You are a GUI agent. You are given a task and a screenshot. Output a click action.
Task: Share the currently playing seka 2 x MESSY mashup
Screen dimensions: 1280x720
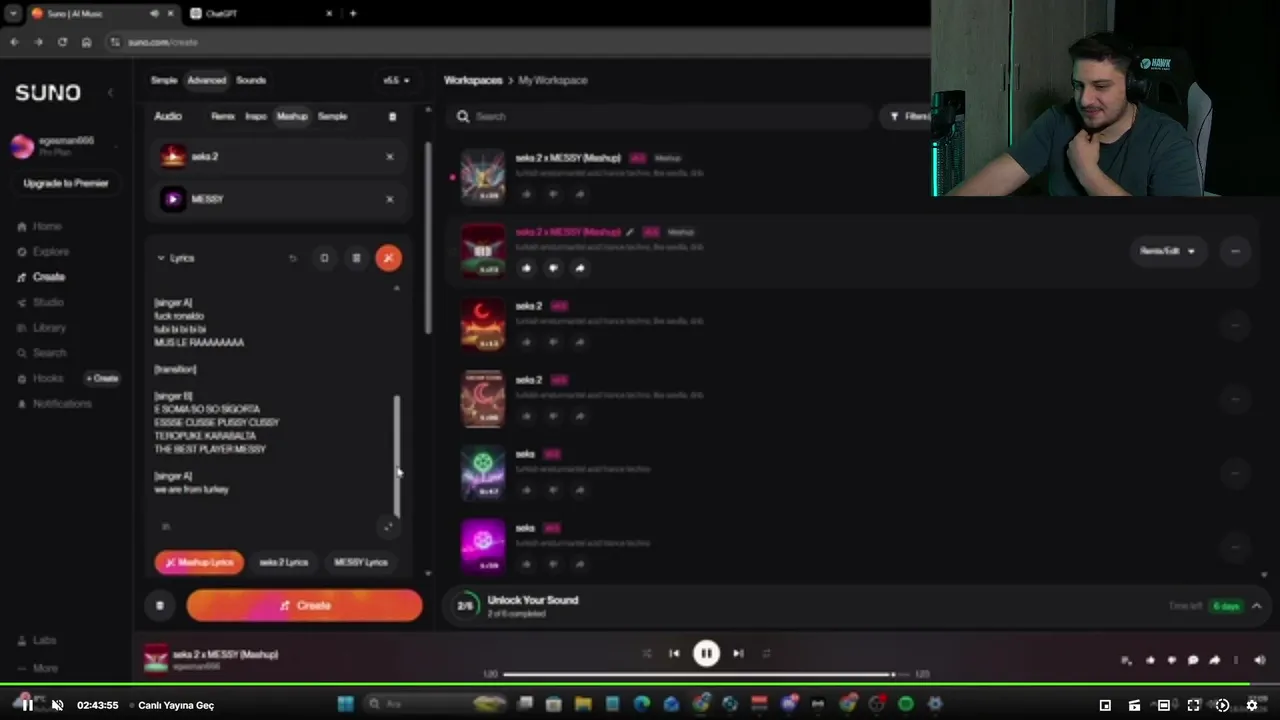coord(580,268)
